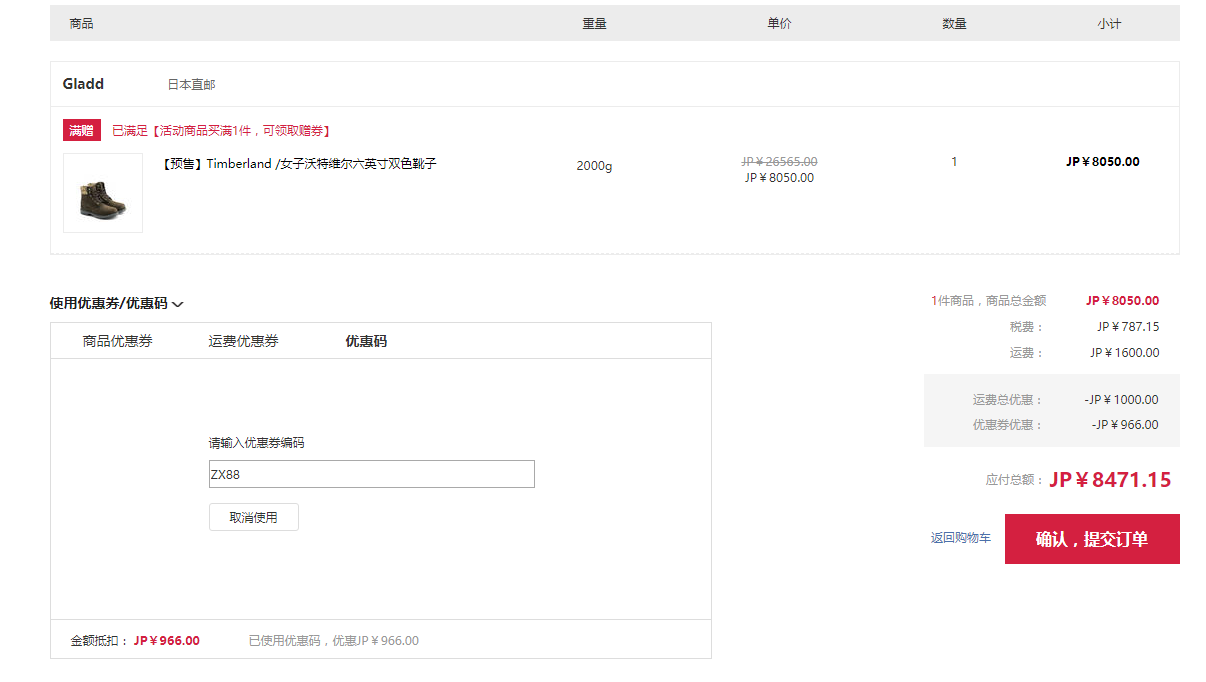Submit order with 确认，提交订单 button
This screenshot has width=1206, height=682.
point(1092,539)
